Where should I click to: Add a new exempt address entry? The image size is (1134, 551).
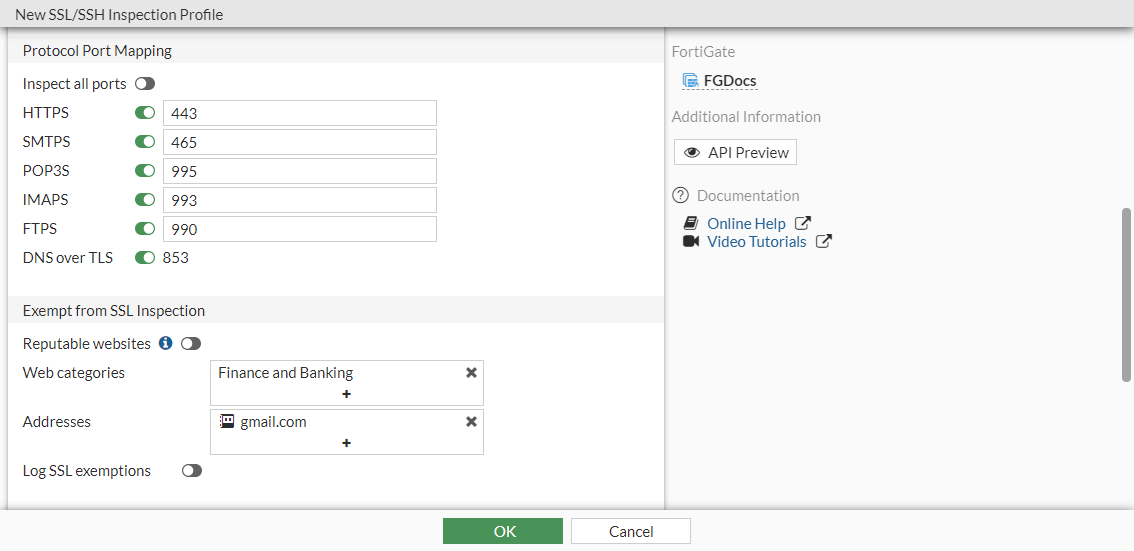coord(346,443)
